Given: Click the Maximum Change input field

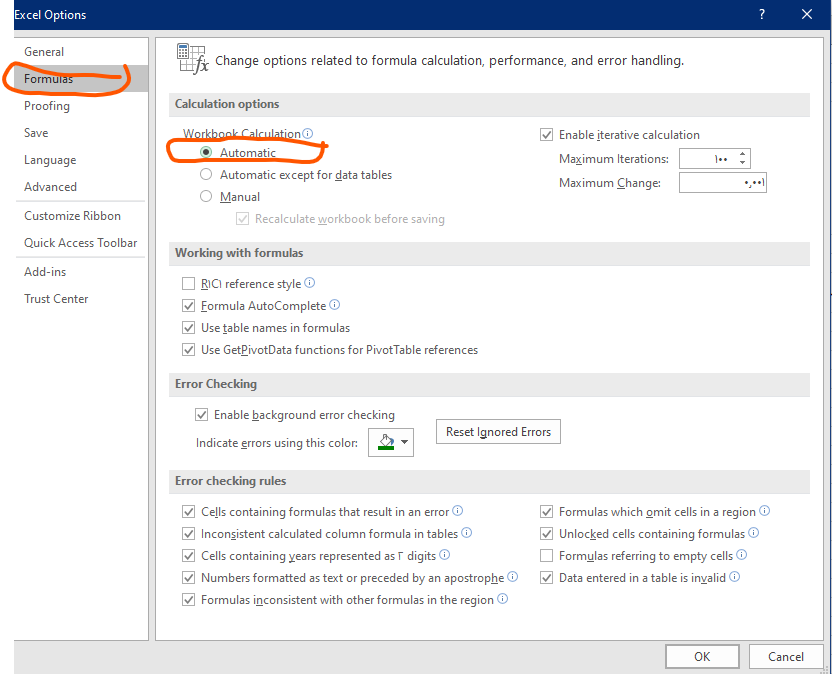Looking at the screenshot, I should coord(723,183).
